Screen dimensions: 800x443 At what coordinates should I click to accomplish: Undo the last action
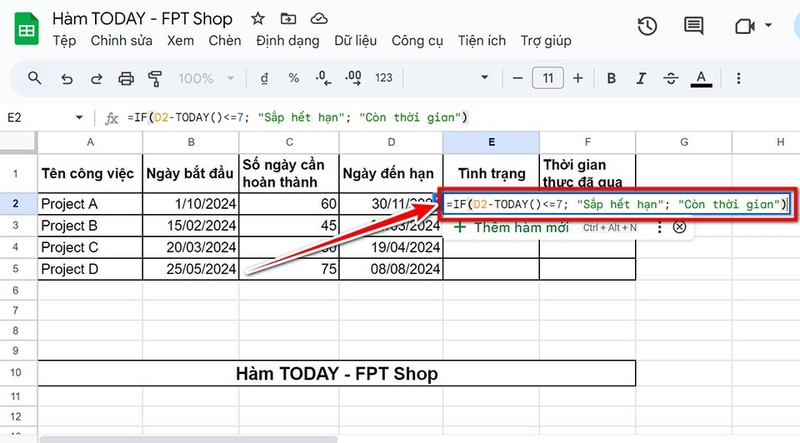click(x=67, y=79)
